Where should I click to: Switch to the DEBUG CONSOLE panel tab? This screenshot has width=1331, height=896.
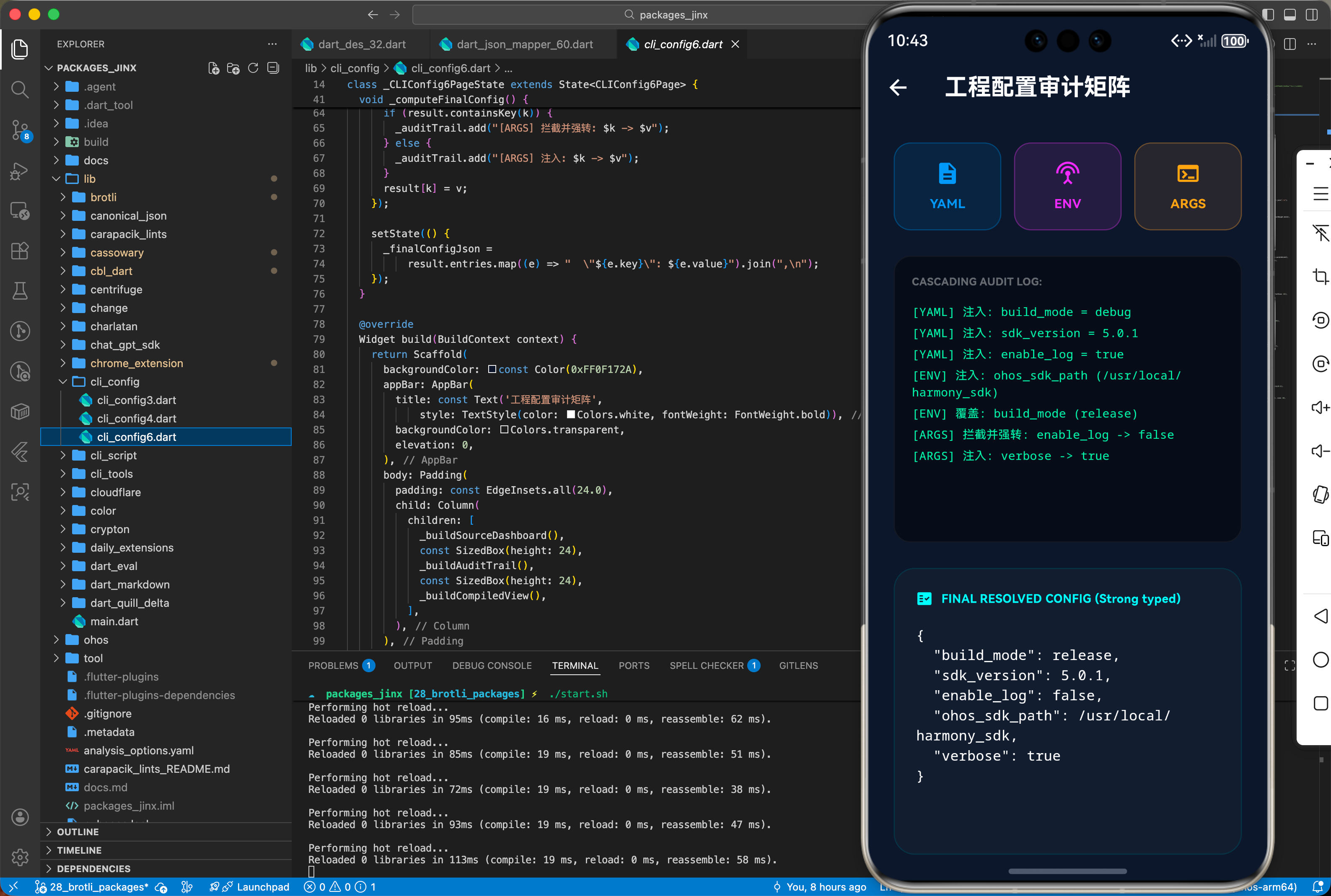(491, 666)
